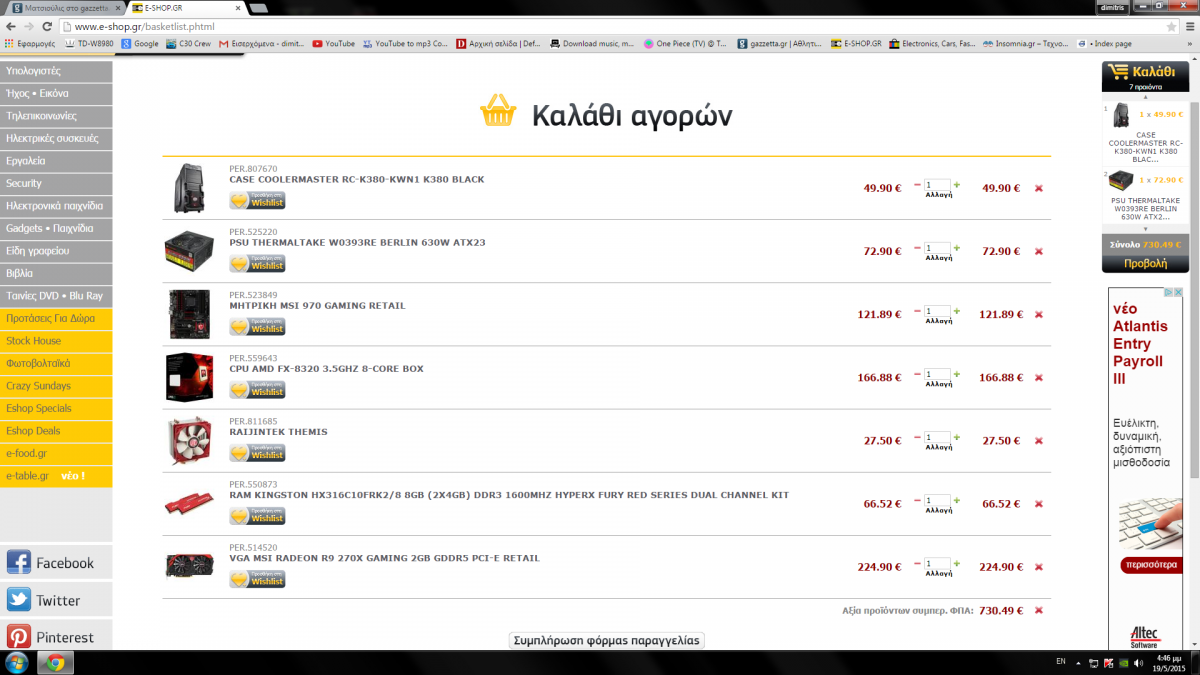1200x675 pixels.
Task: Open the MSI Radeon R9 270X image
Action: coord(189,566)
